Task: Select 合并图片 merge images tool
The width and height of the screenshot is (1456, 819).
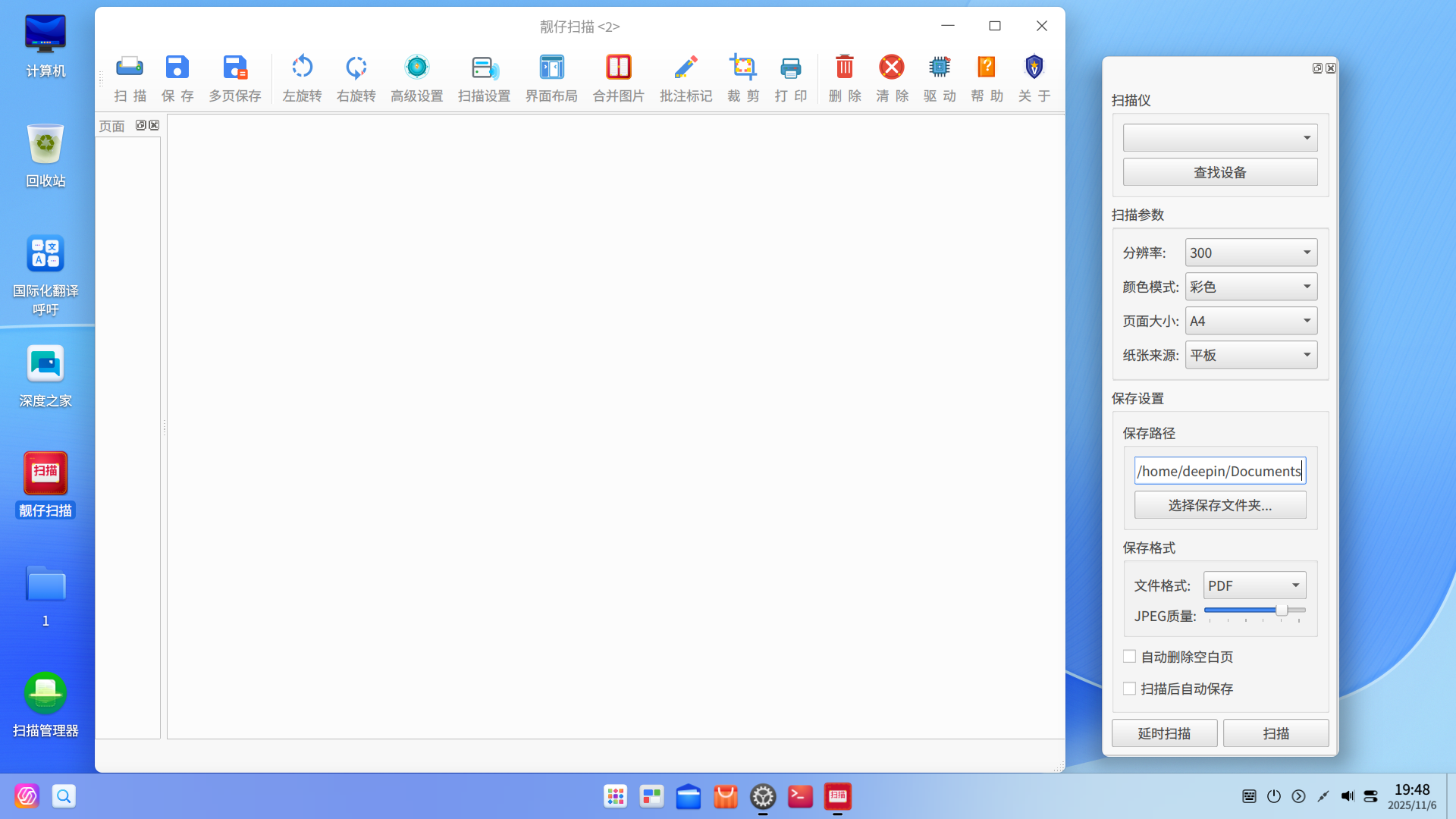Action: (x=618, y=77)
